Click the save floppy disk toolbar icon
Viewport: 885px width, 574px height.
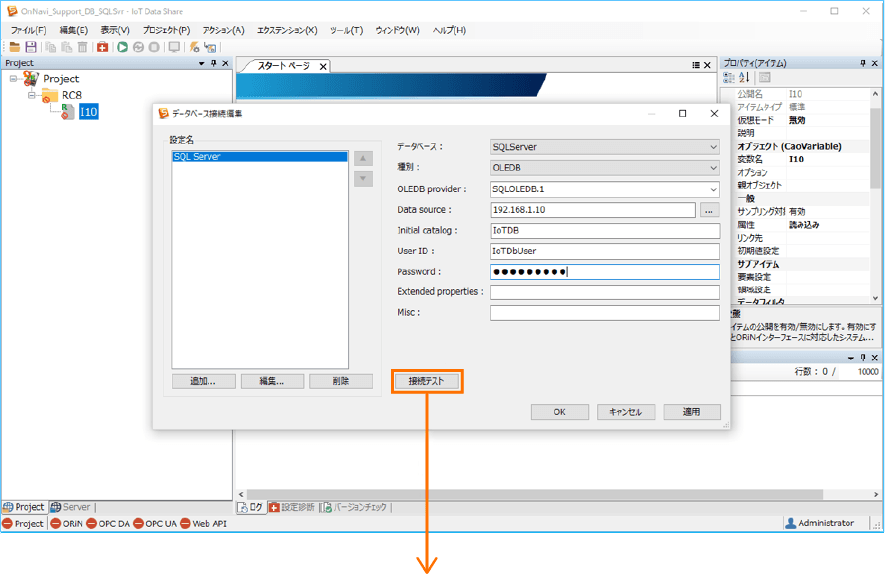pos(31,47)
